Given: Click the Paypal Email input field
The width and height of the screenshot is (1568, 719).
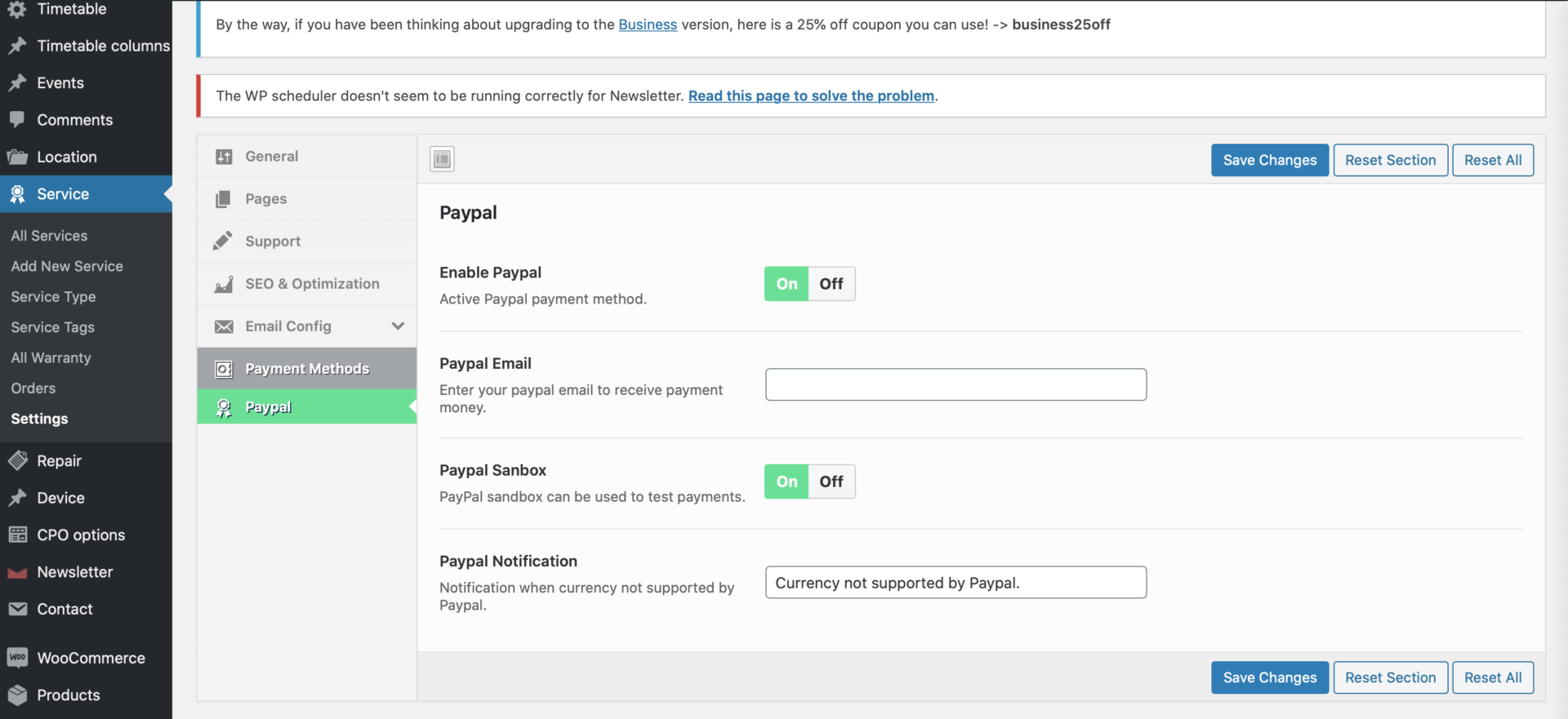Looking at the screenshot, I should (x=955, y=384).
